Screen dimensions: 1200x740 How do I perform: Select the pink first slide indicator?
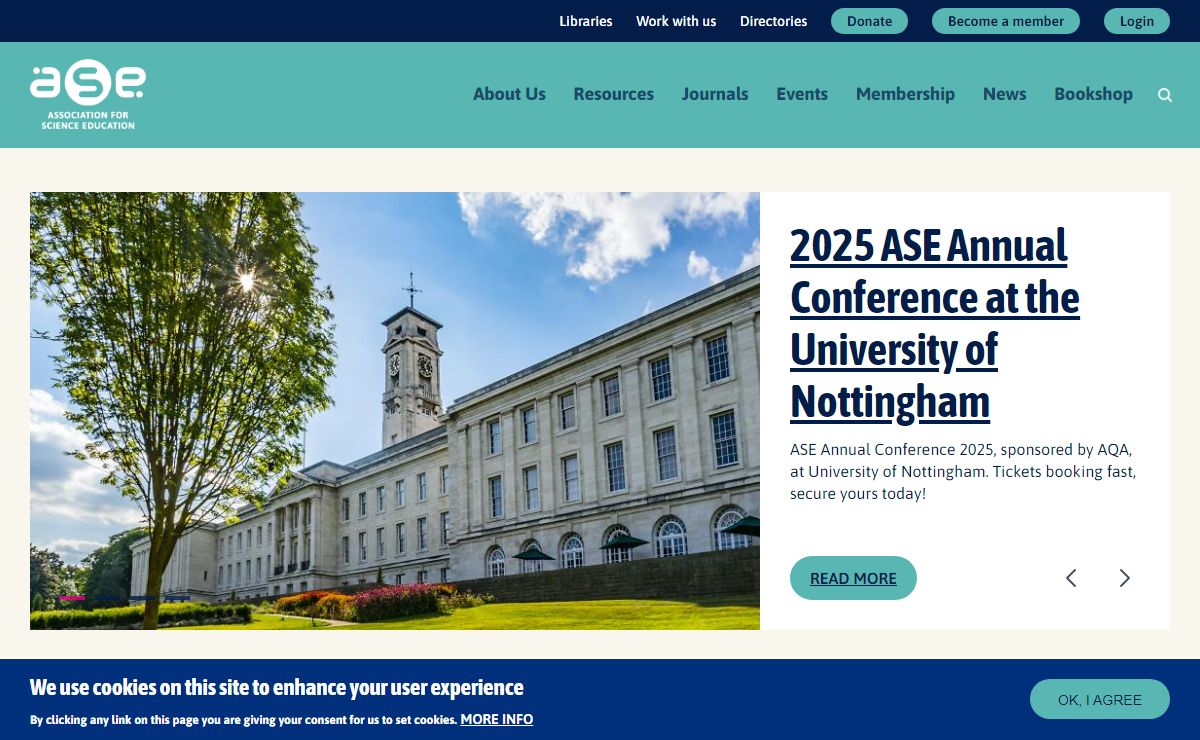tap(72, 598)
